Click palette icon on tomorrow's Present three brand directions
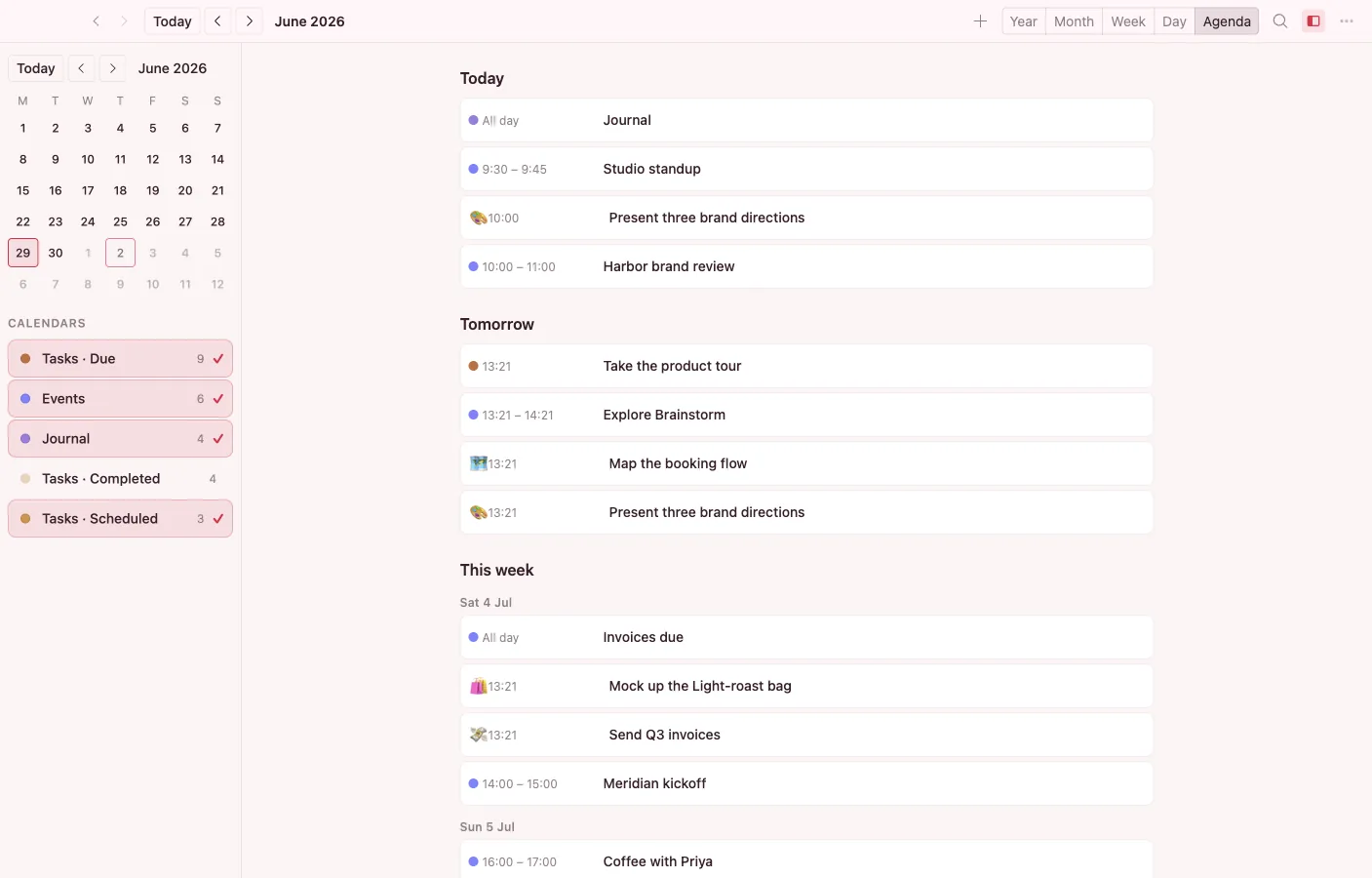Screen dimensions: 1372x878 (478, 512)
